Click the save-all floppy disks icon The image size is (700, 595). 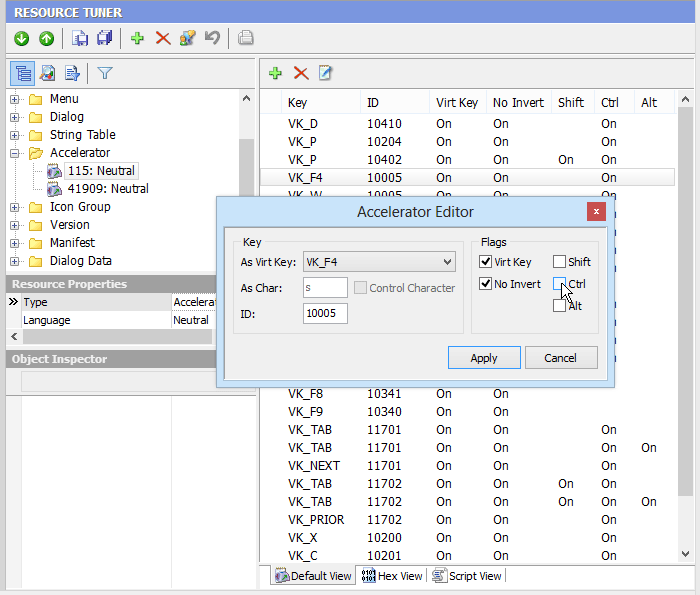click(104, 38)
